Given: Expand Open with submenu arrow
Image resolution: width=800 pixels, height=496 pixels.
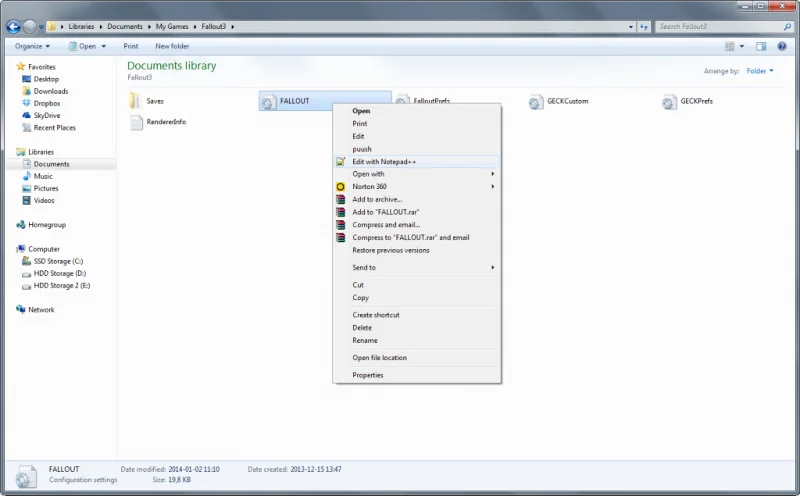Looking at the screenshot, I should 493,174.
